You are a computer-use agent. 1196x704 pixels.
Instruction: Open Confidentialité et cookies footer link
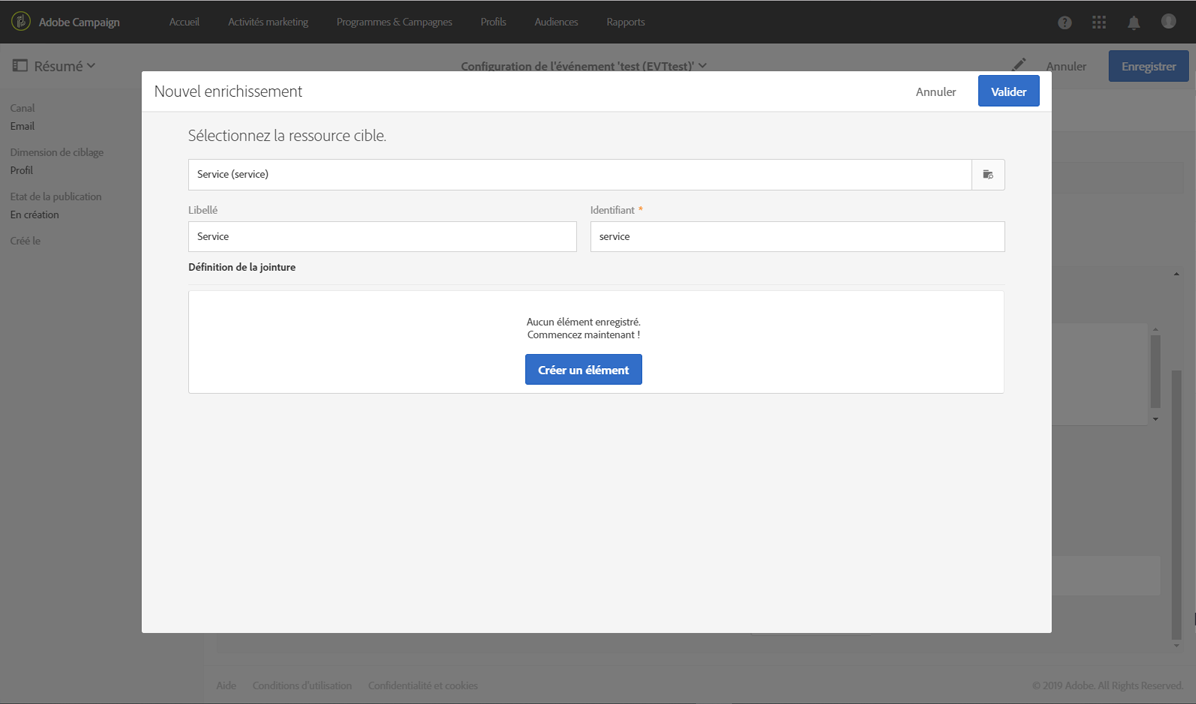[423, 686]
